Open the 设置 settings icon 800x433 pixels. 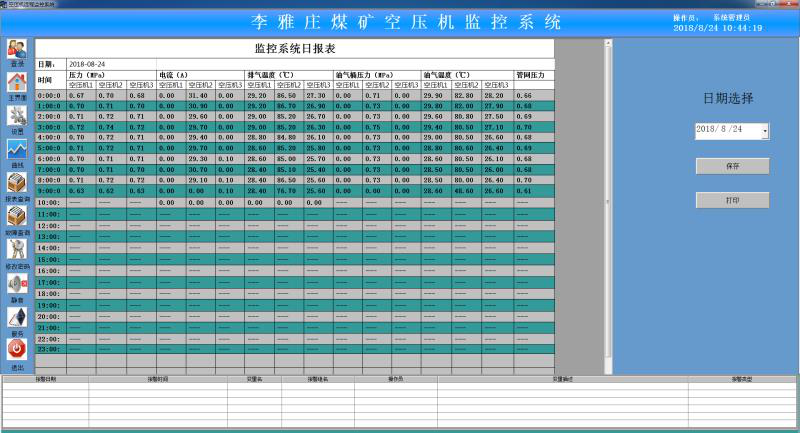click(x=17, y=116)
